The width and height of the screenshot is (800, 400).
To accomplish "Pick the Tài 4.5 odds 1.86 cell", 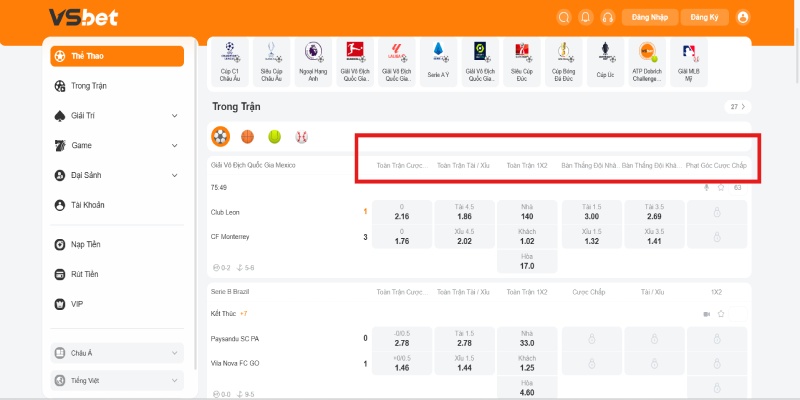I will [464, 211].
